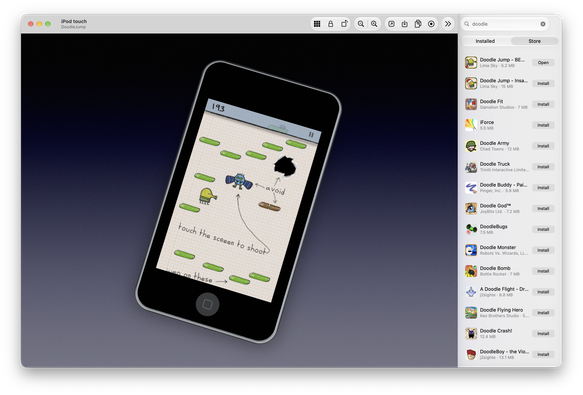The height and width of the screenshot is (395, 583).
Task: Install Doodle Army
Action: [543, 146]
